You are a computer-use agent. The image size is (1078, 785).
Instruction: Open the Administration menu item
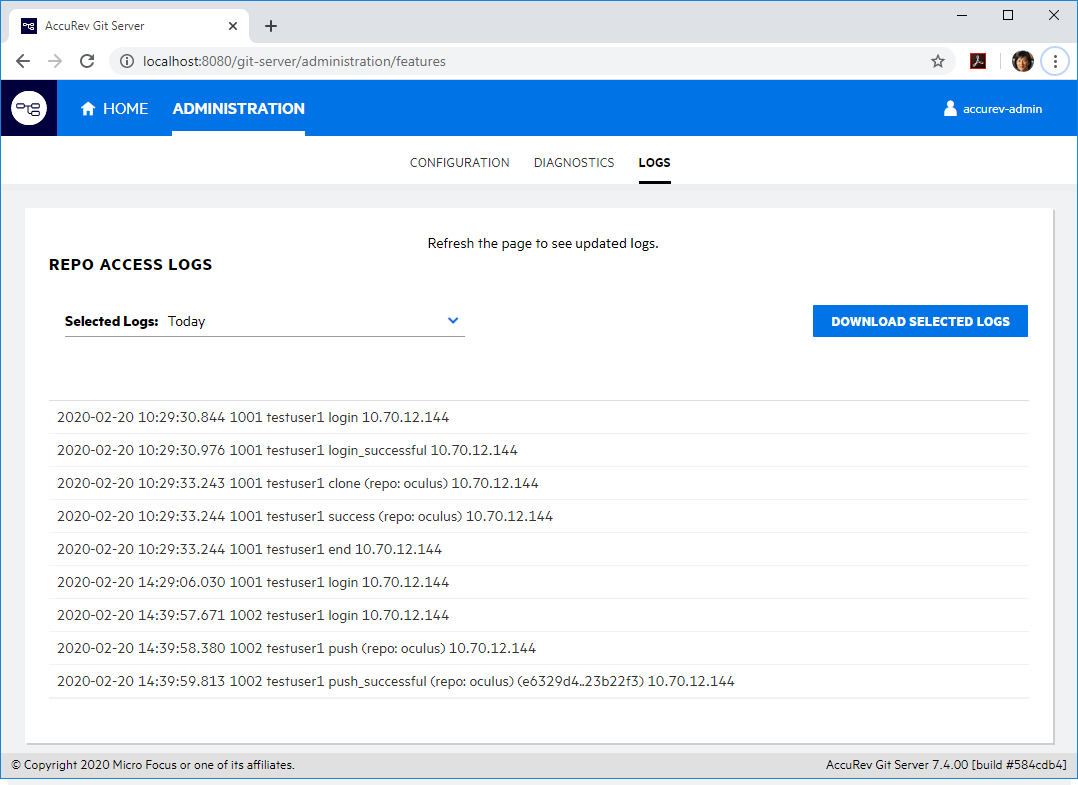(238, 109)
